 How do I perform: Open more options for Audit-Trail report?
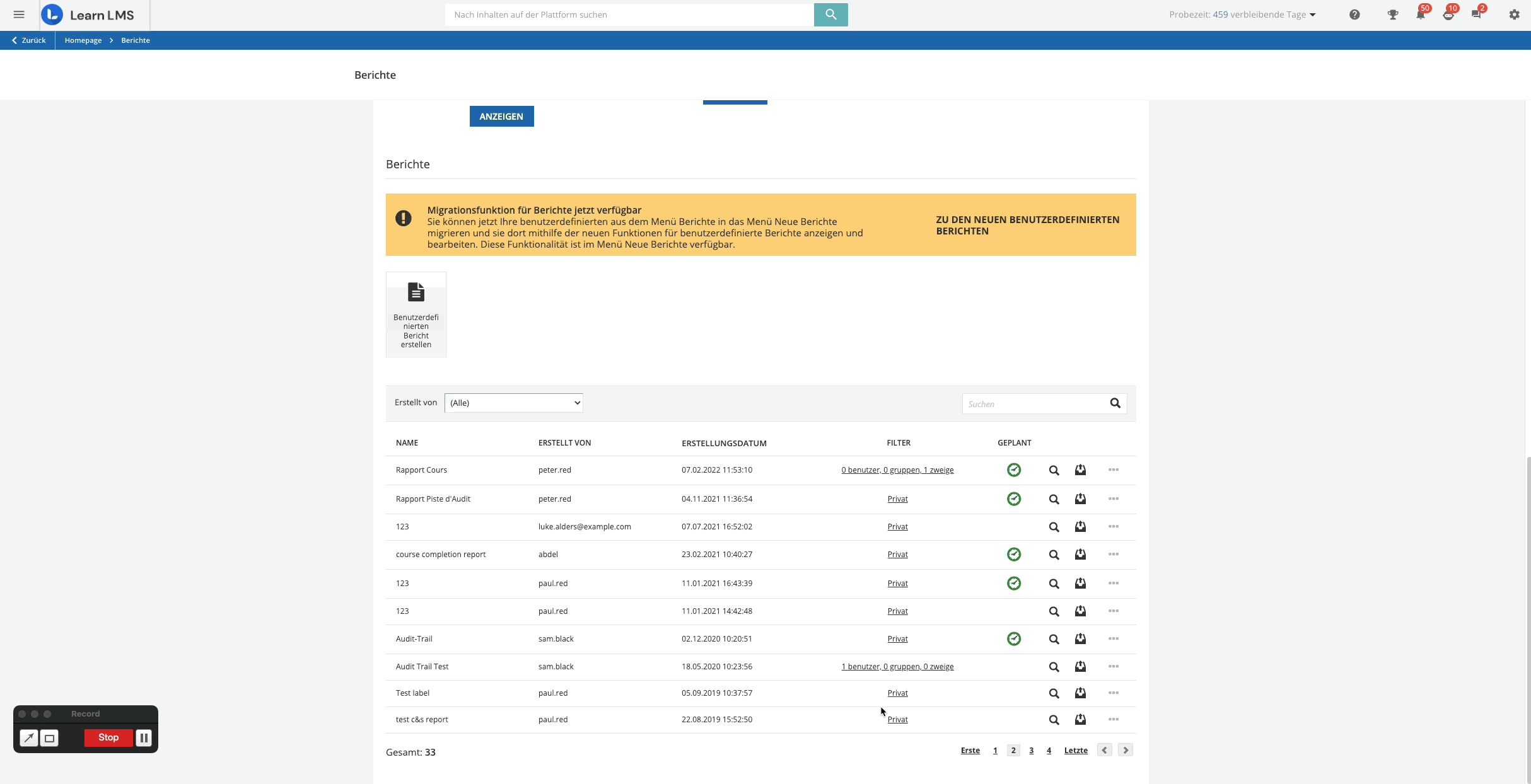(x=1114, y=638)
